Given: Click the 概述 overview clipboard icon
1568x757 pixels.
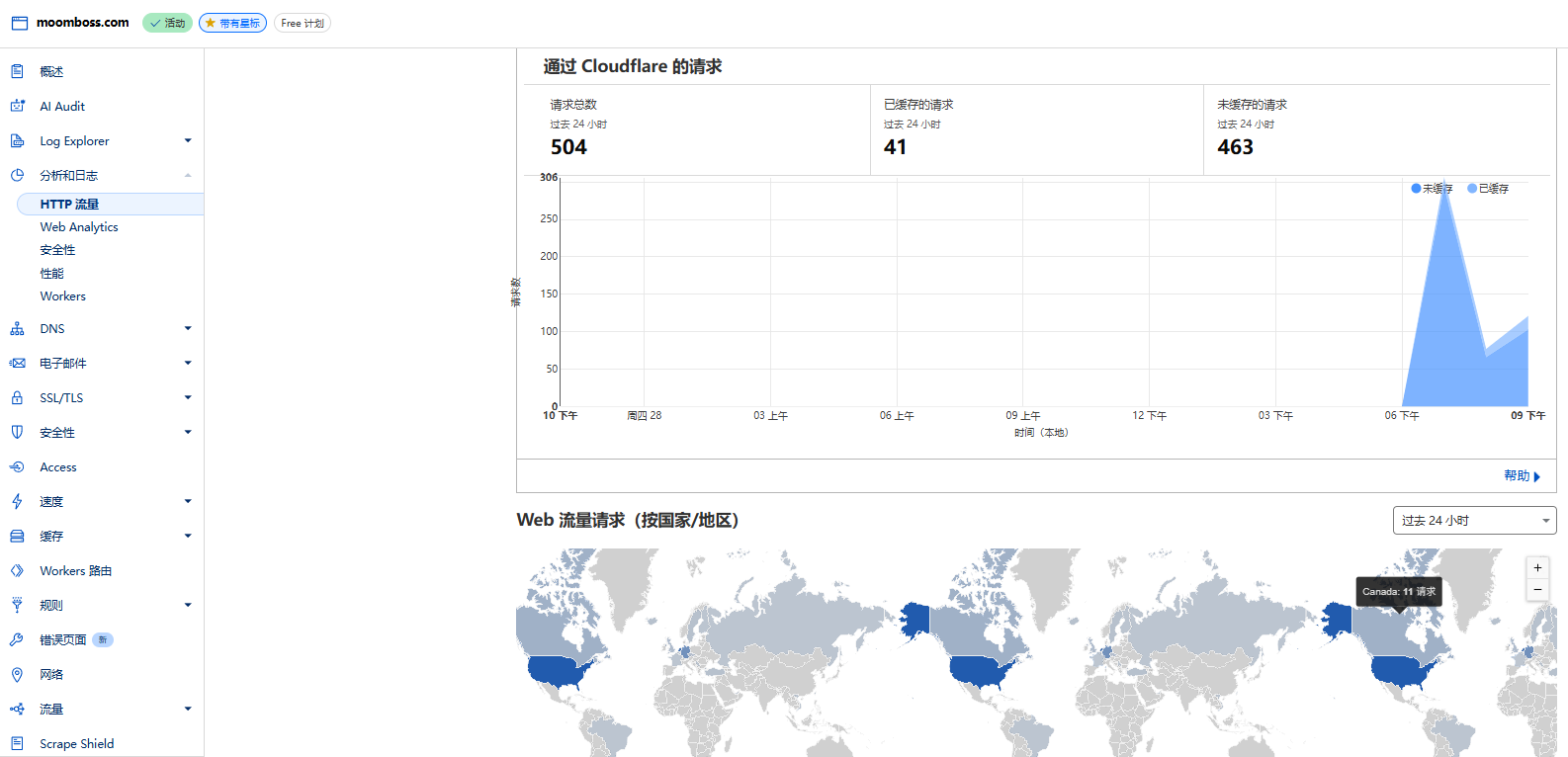Looking at the screenshot, I should click(17, 71).
